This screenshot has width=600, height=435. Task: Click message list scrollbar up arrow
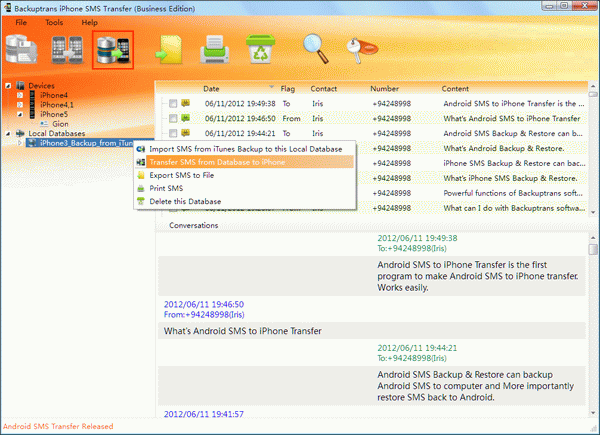[593, 86]
